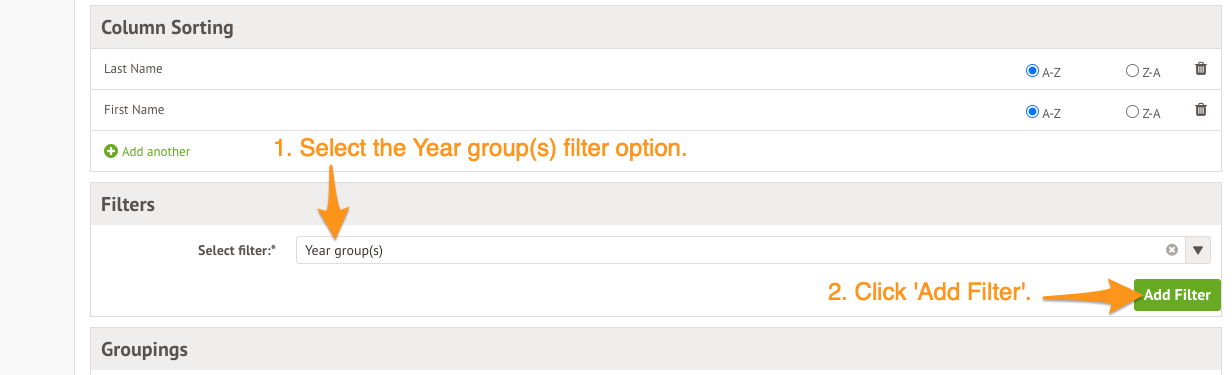Select Z-A sorting for Last Name
1232x375 pixels.
(x=1132, y=71)
